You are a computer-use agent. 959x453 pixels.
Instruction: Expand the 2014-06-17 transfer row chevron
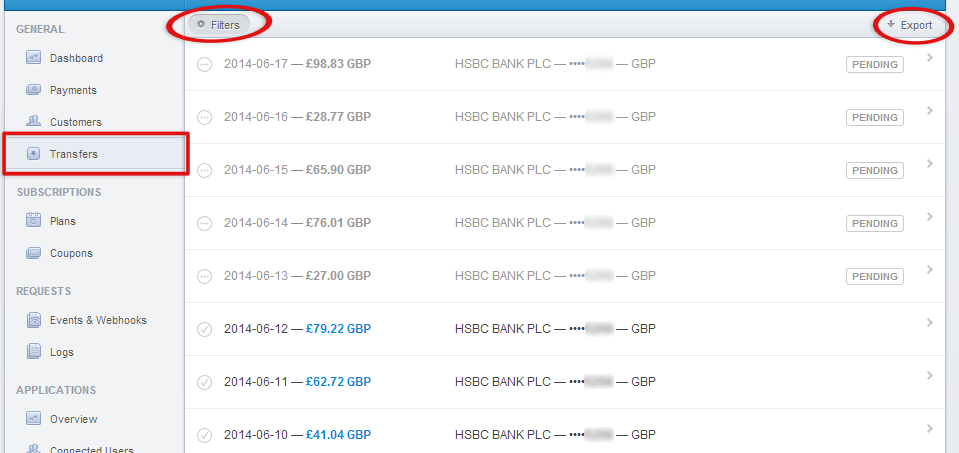click(x=930, y=58)
